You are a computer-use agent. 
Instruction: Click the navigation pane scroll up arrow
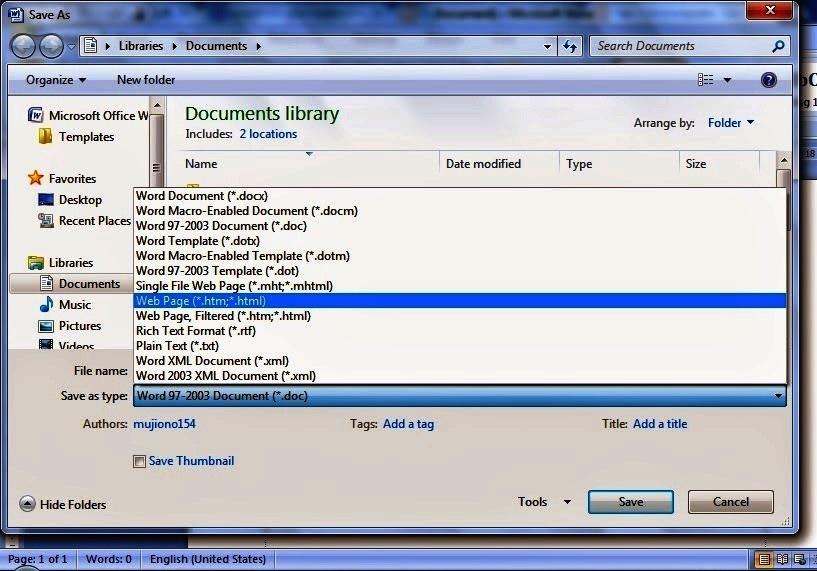pos(157,106)
